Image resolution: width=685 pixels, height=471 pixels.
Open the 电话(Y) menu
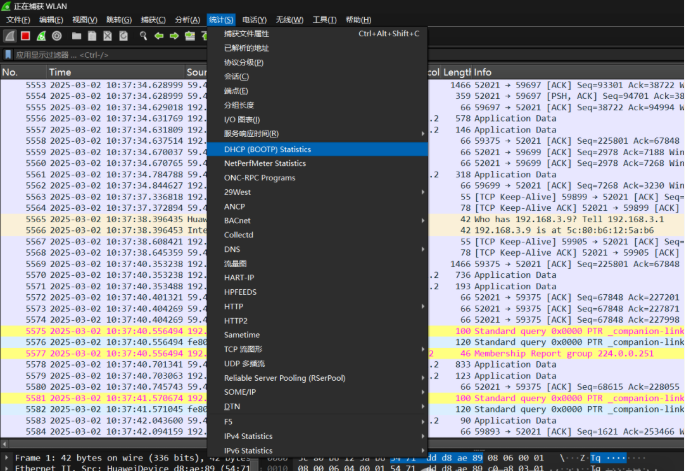pyautogui.click(x=255, y=20)
